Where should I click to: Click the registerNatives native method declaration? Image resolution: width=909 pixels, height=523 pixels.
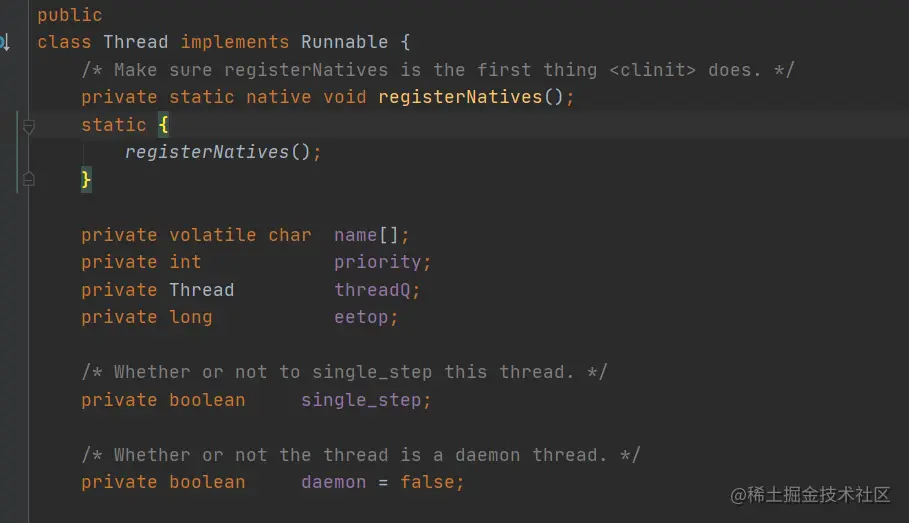point(459,97)
